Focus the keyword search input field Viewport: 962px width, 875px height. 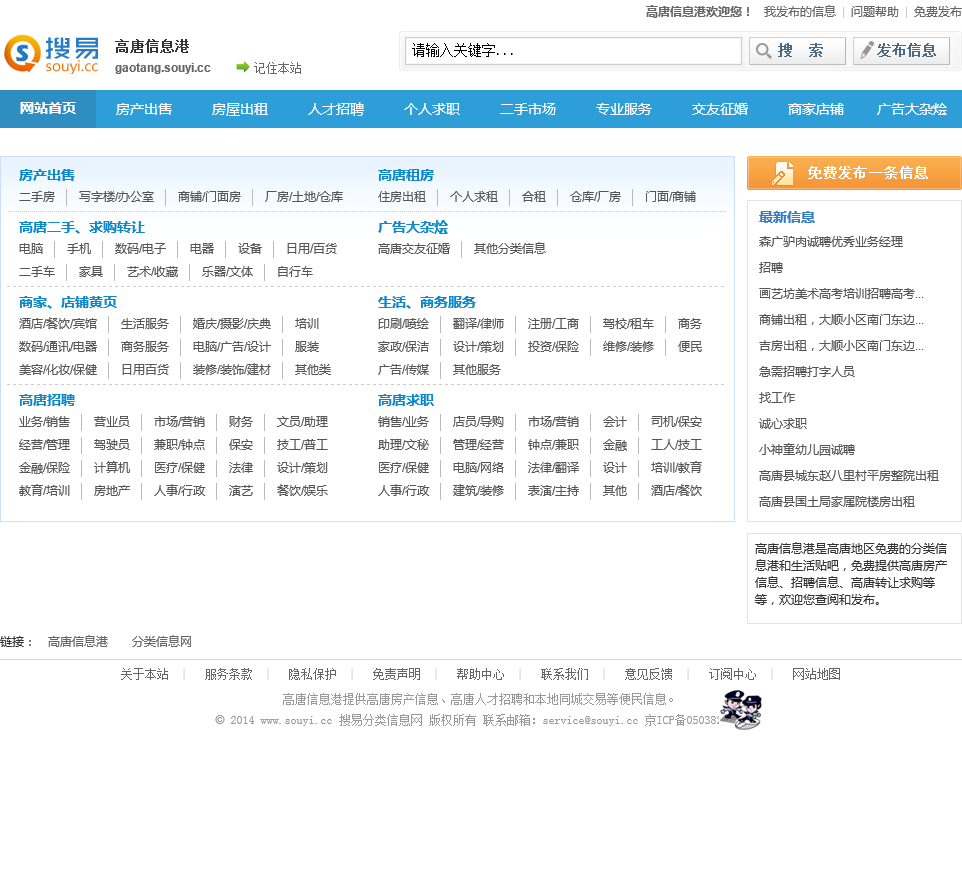[572, 51]
